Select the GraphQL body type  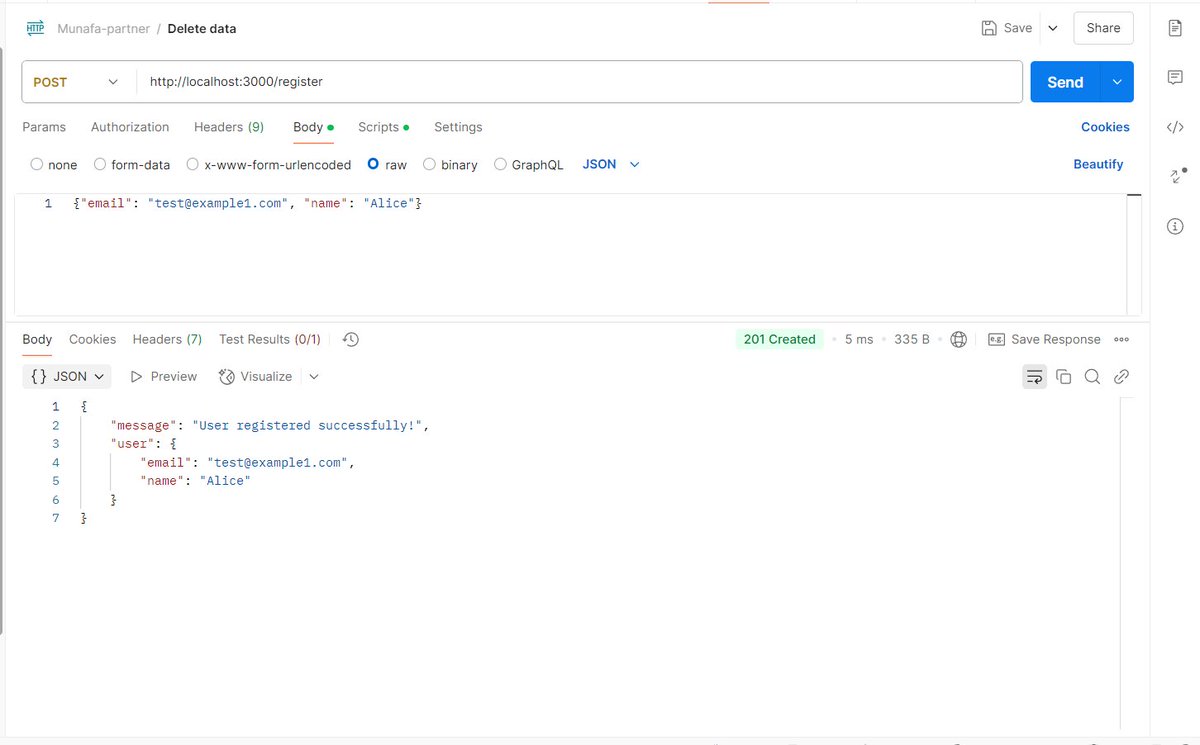[x=500, y=164]
